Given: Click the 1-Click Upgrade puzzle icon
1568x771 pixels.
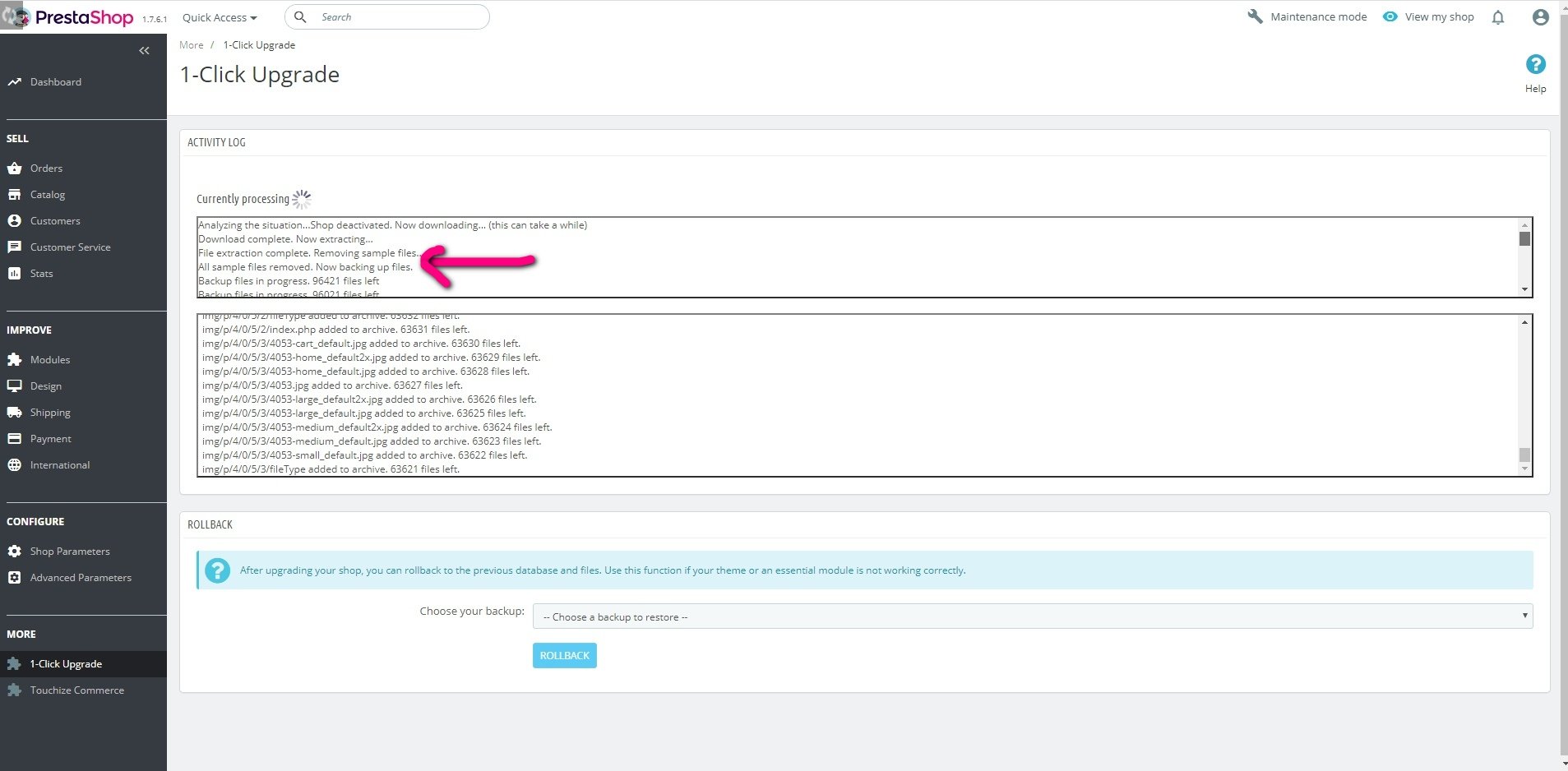Looking at the screenshot, I should pos(14,664).
